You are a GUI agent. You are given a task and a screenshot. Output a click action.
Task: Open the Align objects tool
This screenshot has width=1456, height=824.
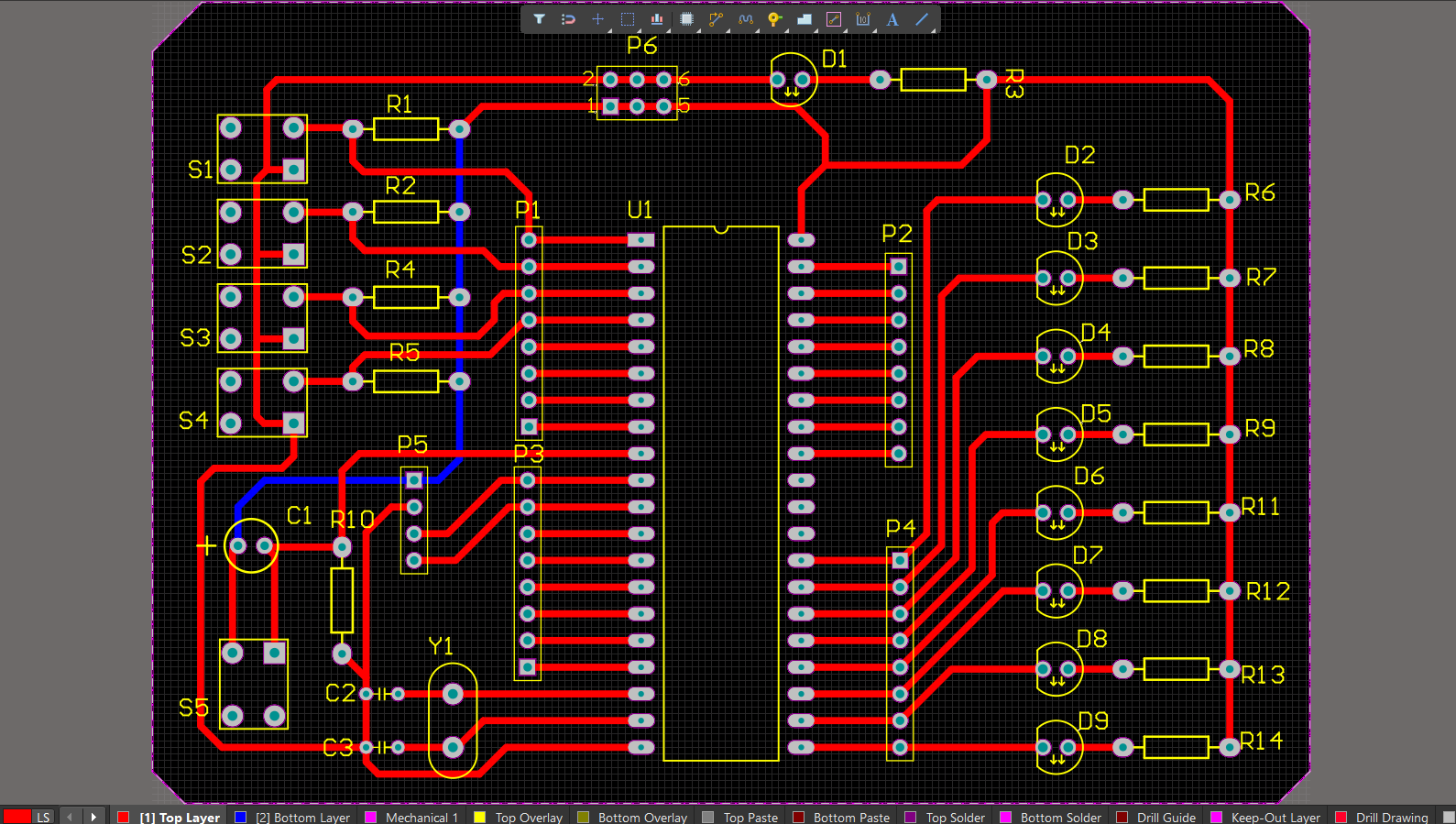coord(657,19)
